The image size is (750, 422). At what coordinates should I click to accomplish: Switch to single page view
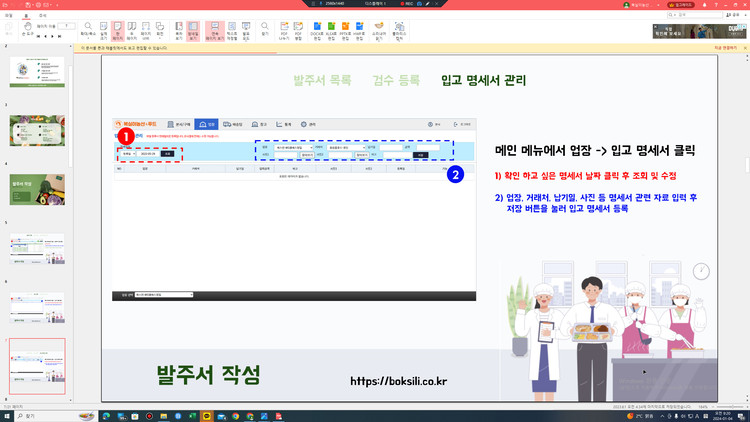pos(118,31)
